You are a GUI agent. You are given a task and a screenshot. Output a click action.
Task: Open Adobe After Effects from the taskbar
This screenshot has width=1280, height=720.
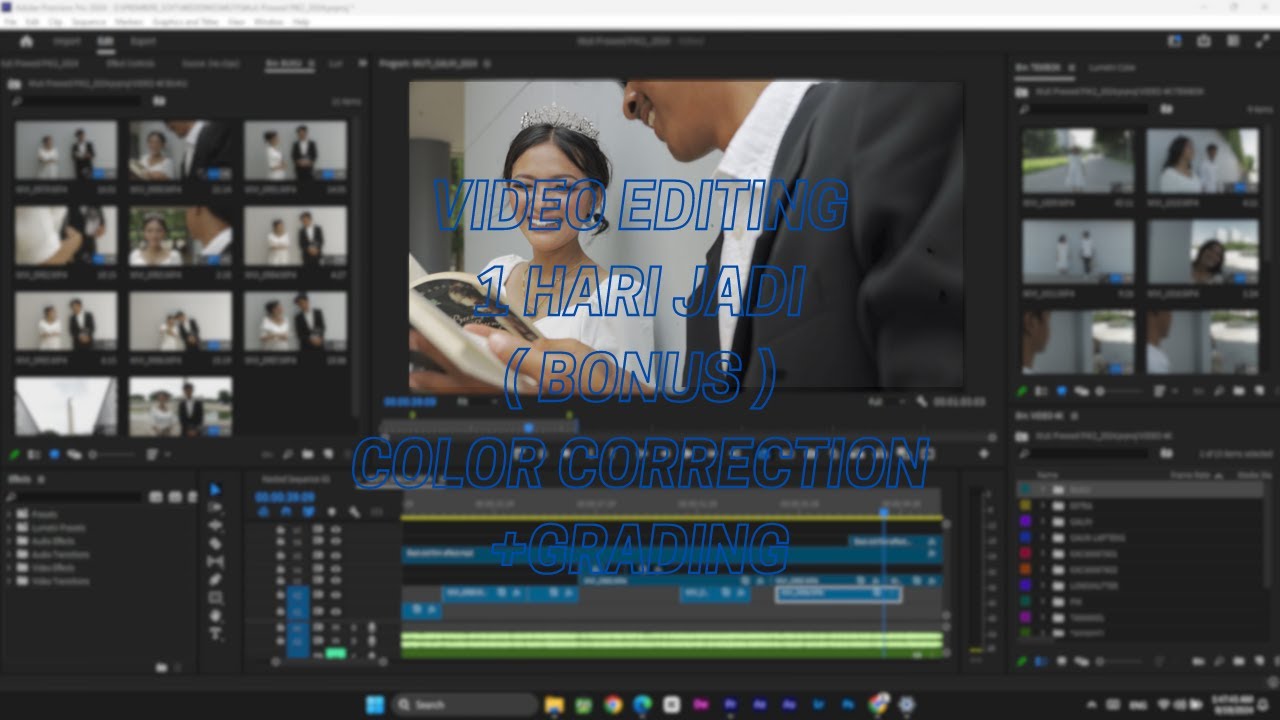(759, 704)
